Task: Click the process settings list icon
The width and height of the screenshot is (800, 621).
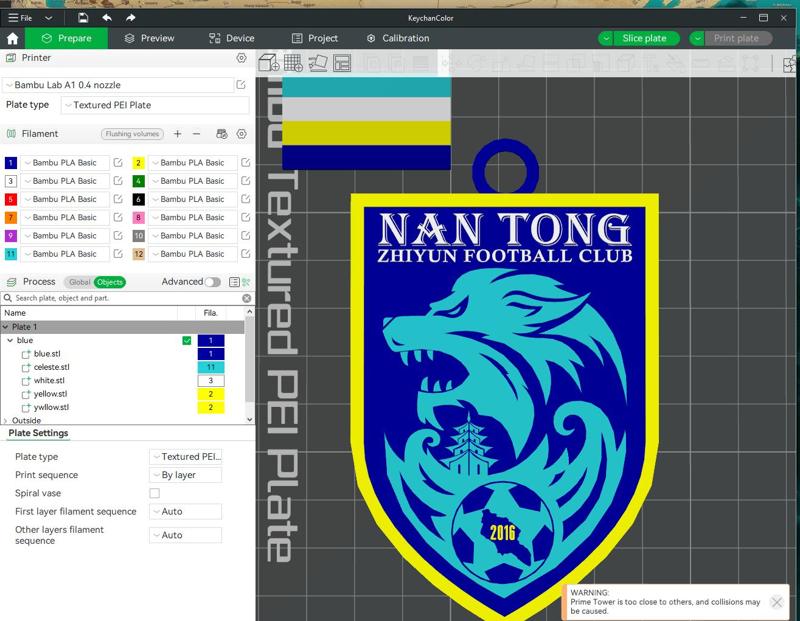Action: [x=234, y=282]
